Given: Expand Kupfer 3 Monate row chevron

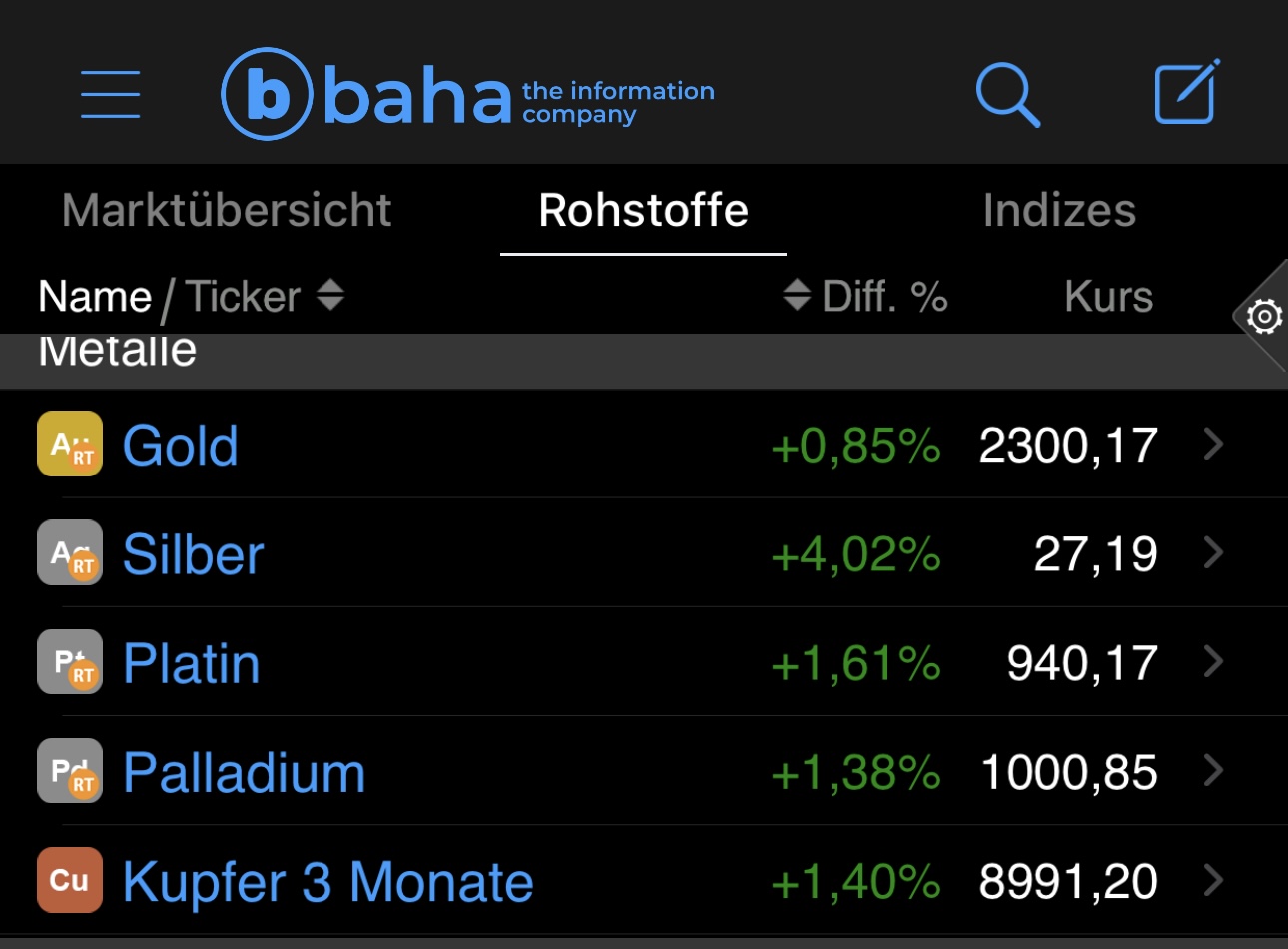Looking at the screenshot, I should (1213, 880).
